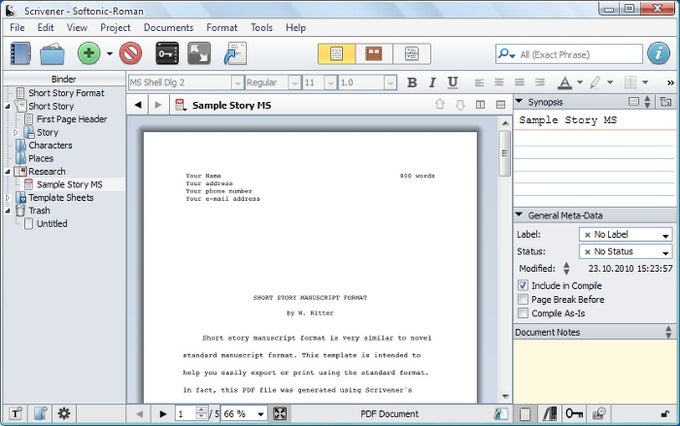Switch to document scrivenings view mode
680x426 pixels.
tap(337, 54)
